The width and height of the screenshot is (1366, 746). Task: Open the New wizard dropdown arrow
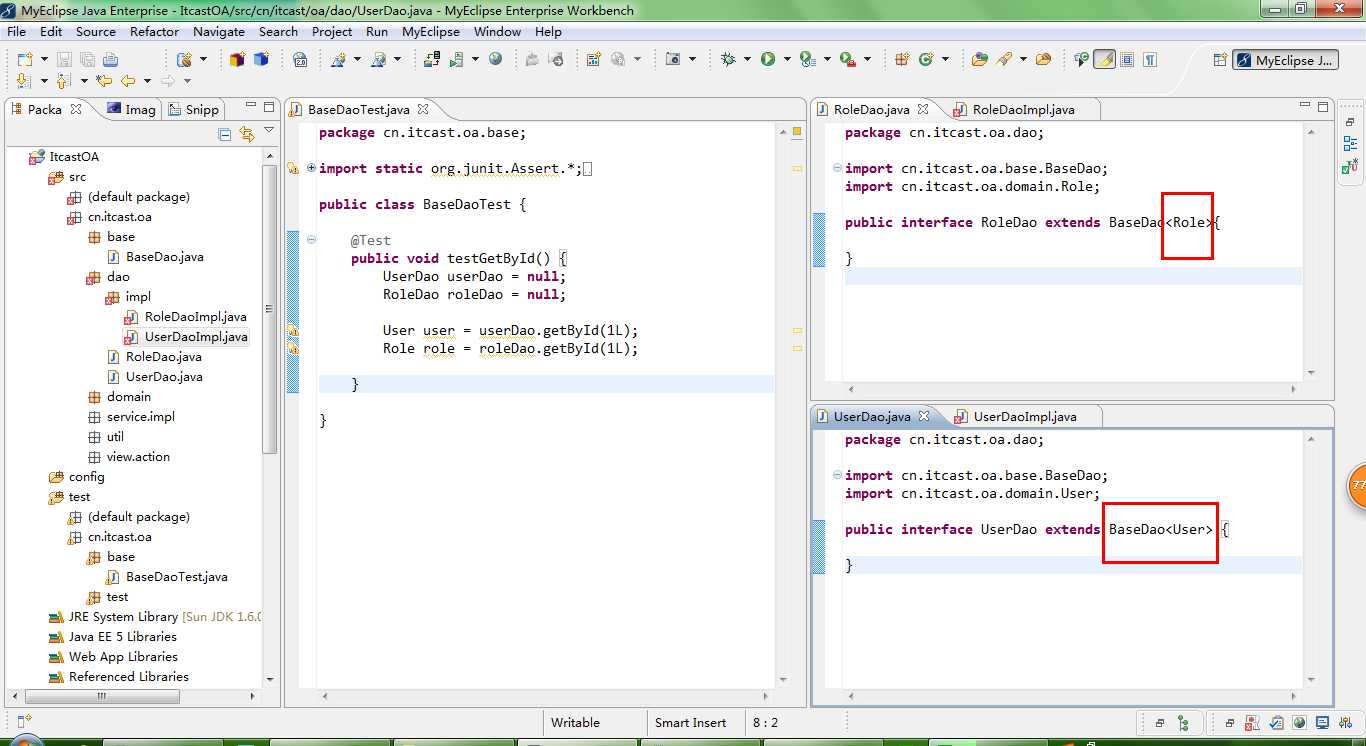pos(42,60)
